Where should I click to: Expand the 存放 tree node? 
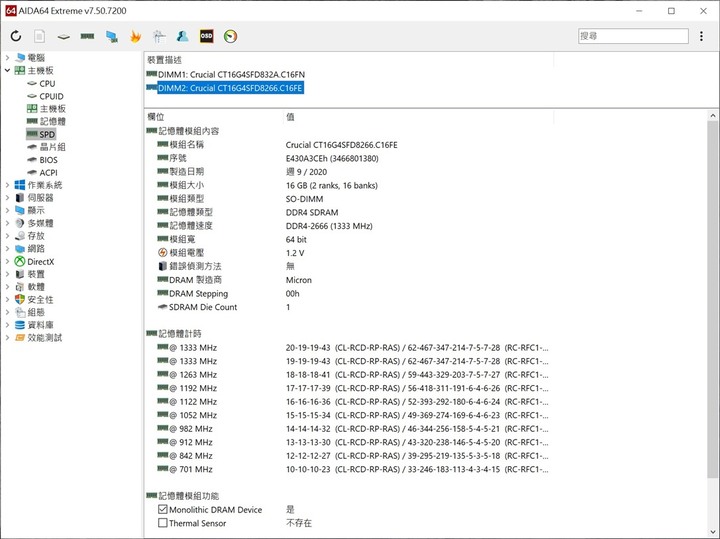pyautogui.click(x=7, y=236)
